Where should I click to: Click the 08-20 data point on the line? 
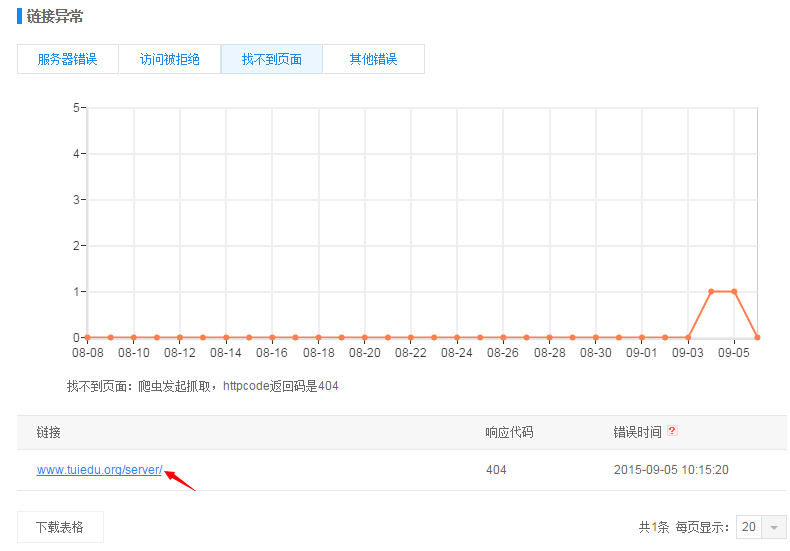pyautogui.click(x=365, y=337)
